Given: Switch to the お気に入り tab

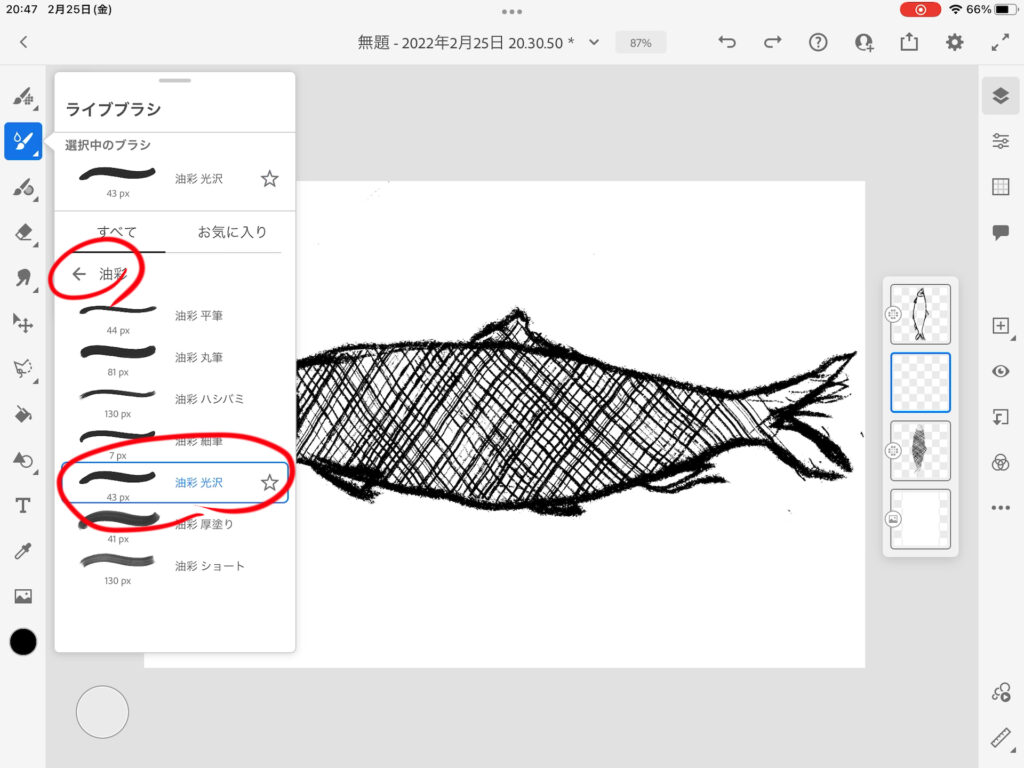Looking at the screenshot, I should point(232,232).
